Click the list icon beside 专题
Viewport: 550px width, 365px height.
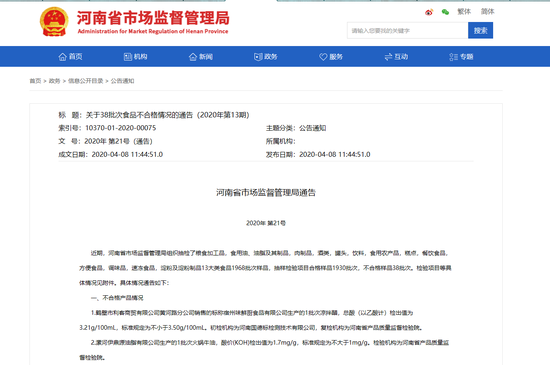[454, 57]
